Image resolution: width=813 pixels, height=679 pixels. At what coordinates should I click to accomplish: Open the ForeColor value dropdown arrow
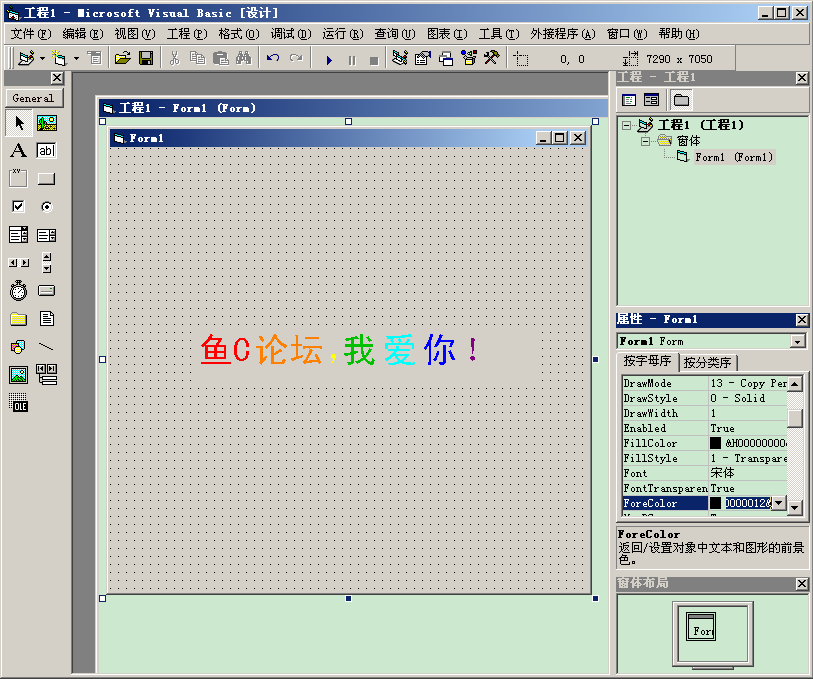[779, 503]
